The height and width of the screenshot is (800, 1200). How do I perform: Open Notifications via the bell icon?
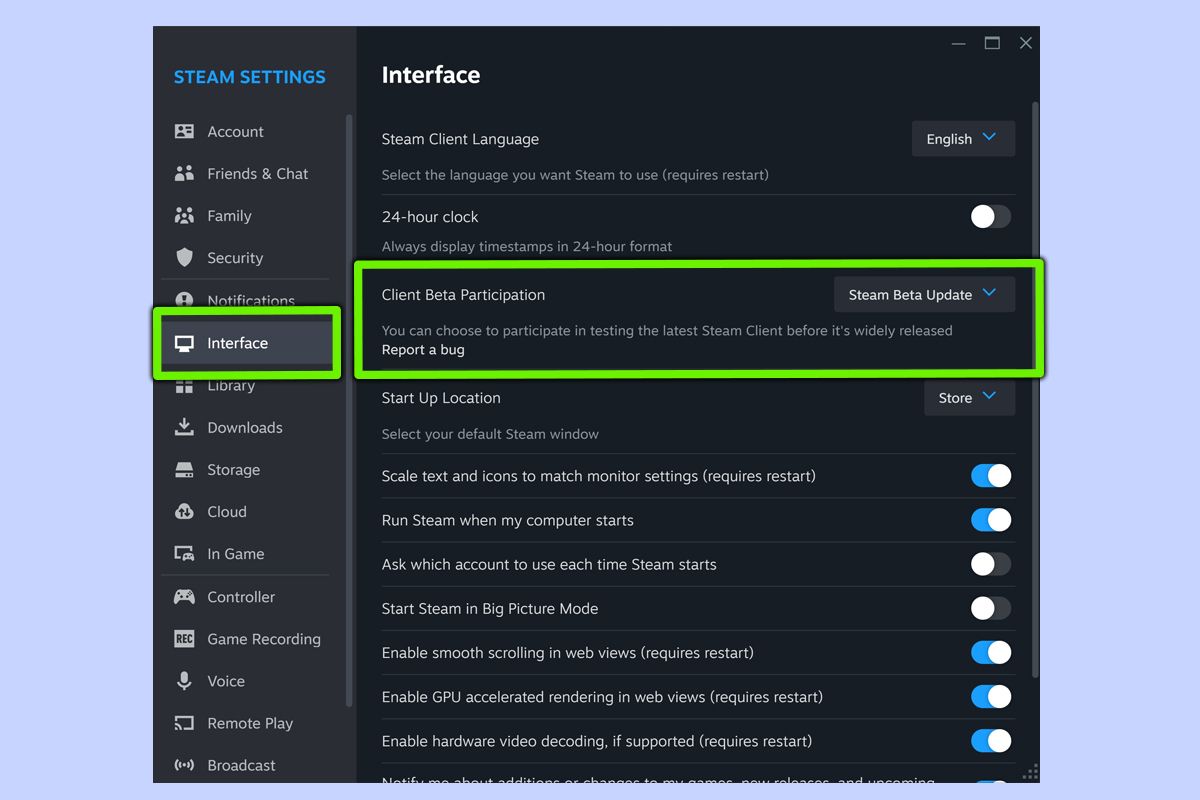[x=185, y=300]
